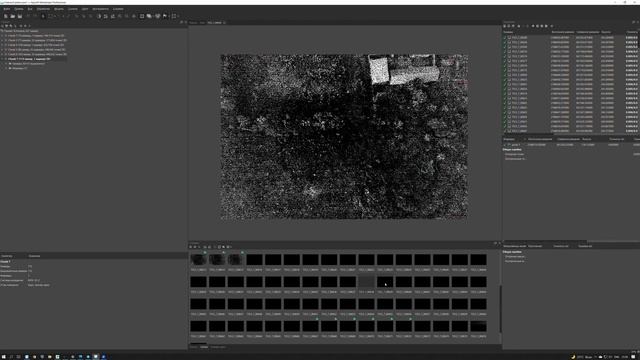Expand the fourth chunk in Workspace tree

coord(2,49)
